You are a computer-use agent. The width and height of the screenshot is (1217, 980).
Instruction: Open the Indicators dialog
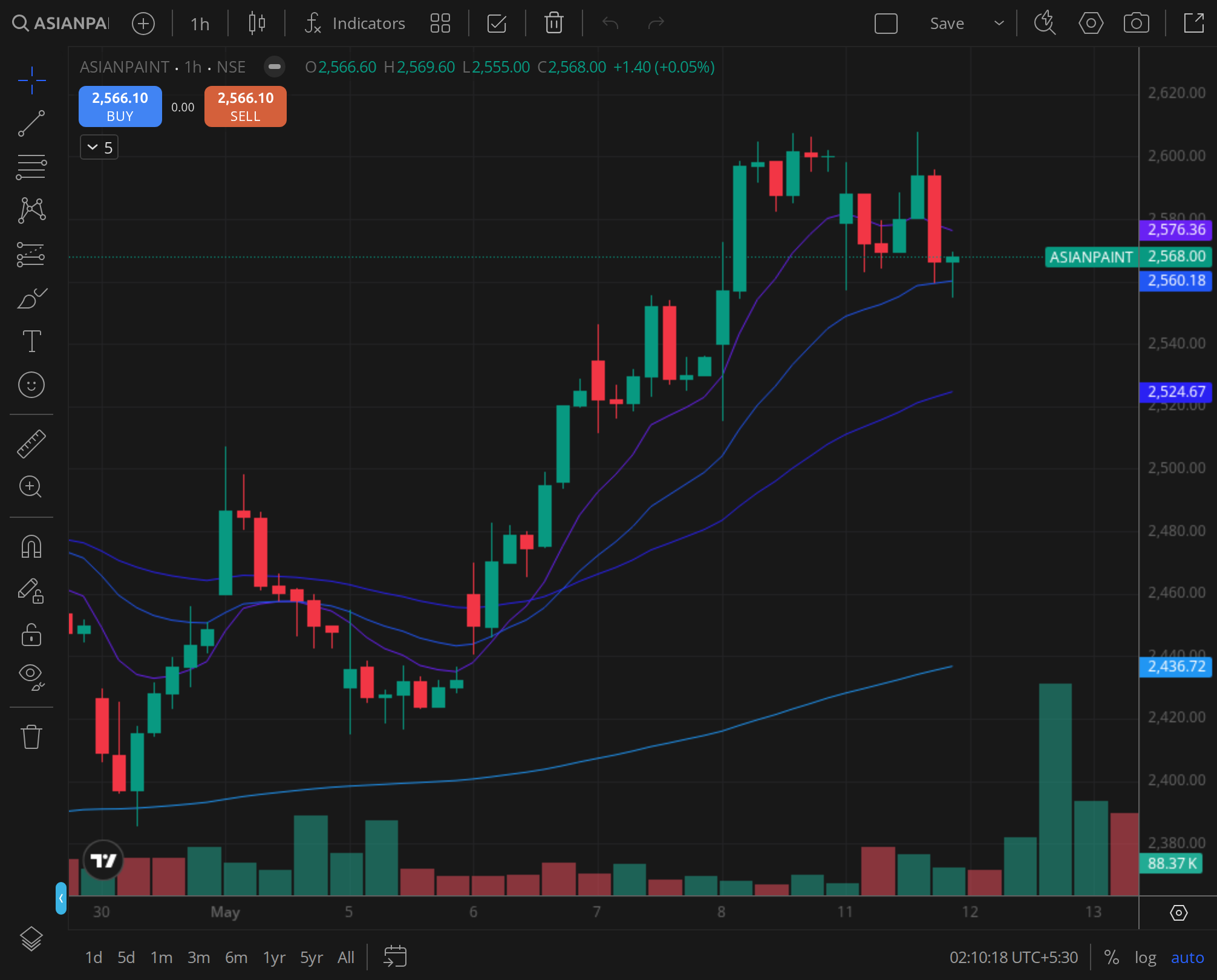click(354, 24)
